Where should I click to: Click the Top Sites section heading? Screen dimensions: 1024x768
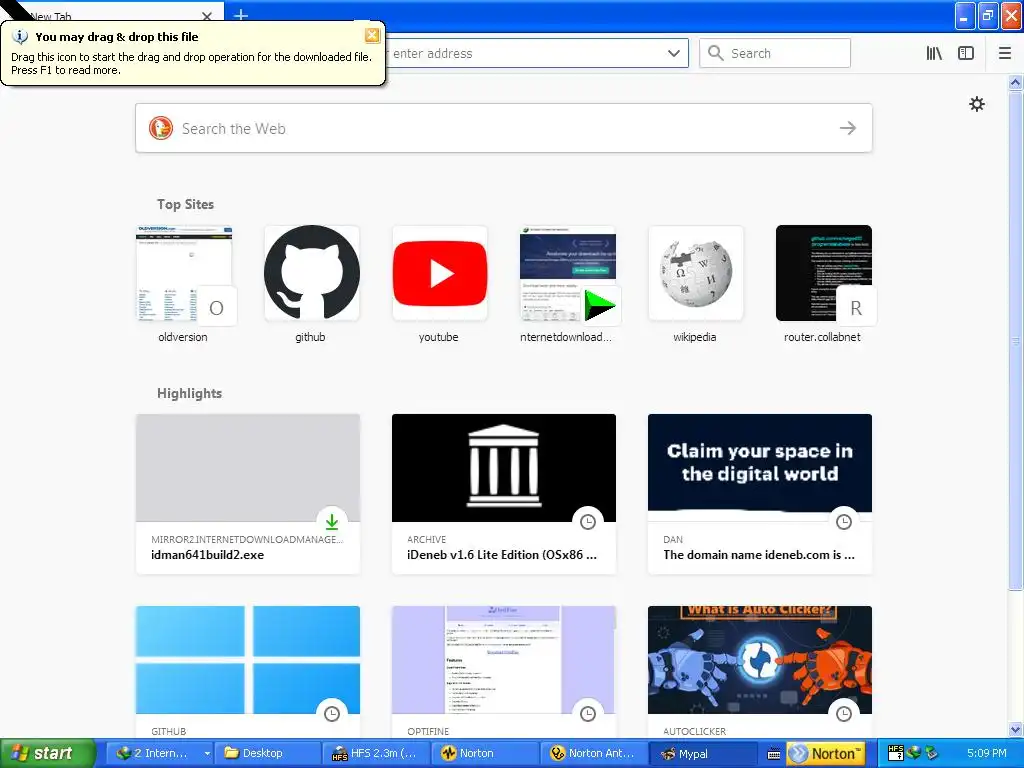185,204
